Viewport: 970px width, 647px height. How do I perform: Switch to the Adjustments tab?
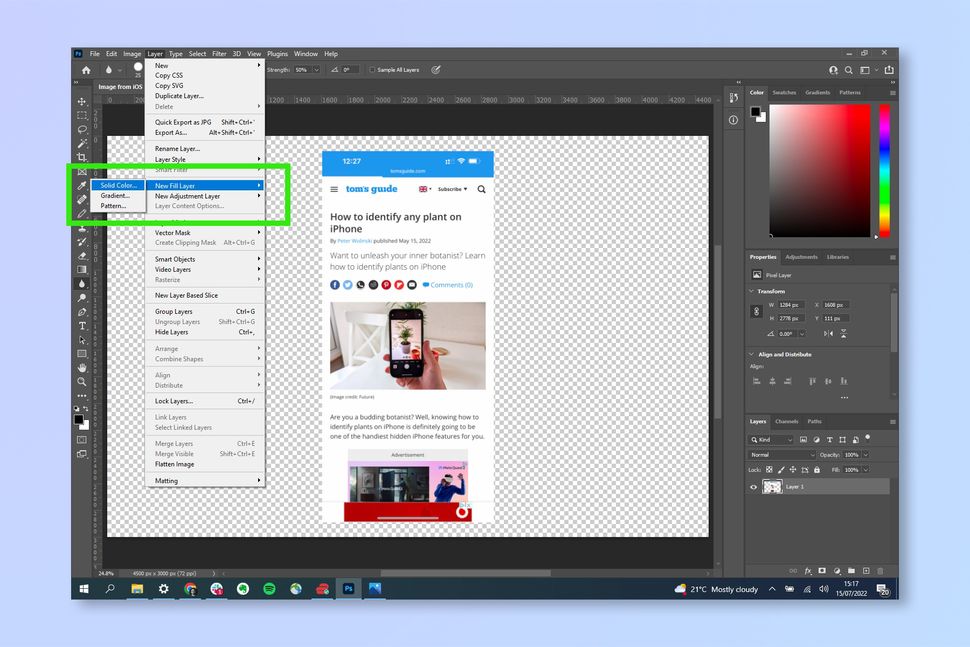801,257
